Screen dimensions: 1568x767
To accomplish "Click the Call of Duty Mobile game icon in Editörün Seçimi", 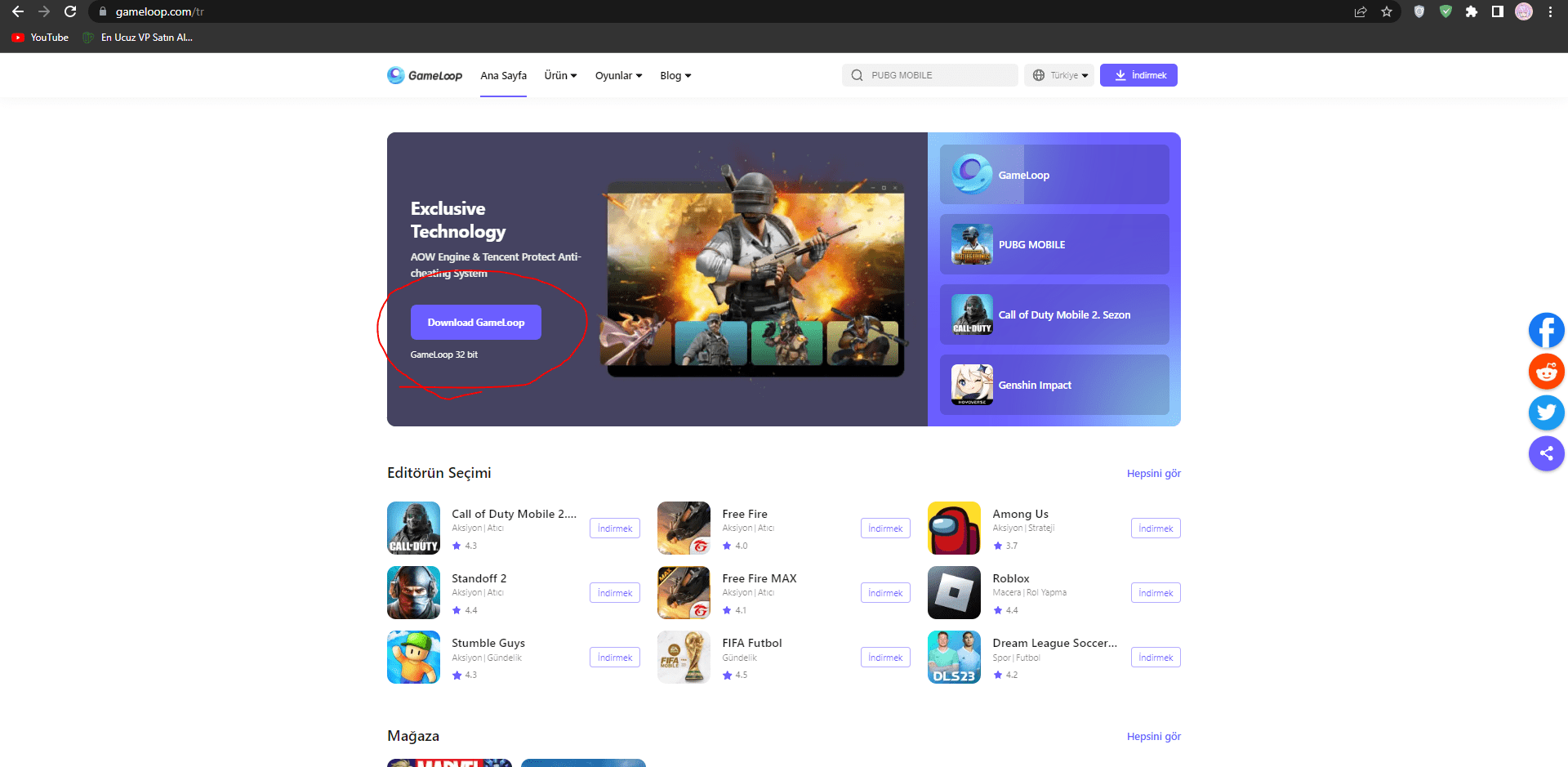I will [413, 528].
